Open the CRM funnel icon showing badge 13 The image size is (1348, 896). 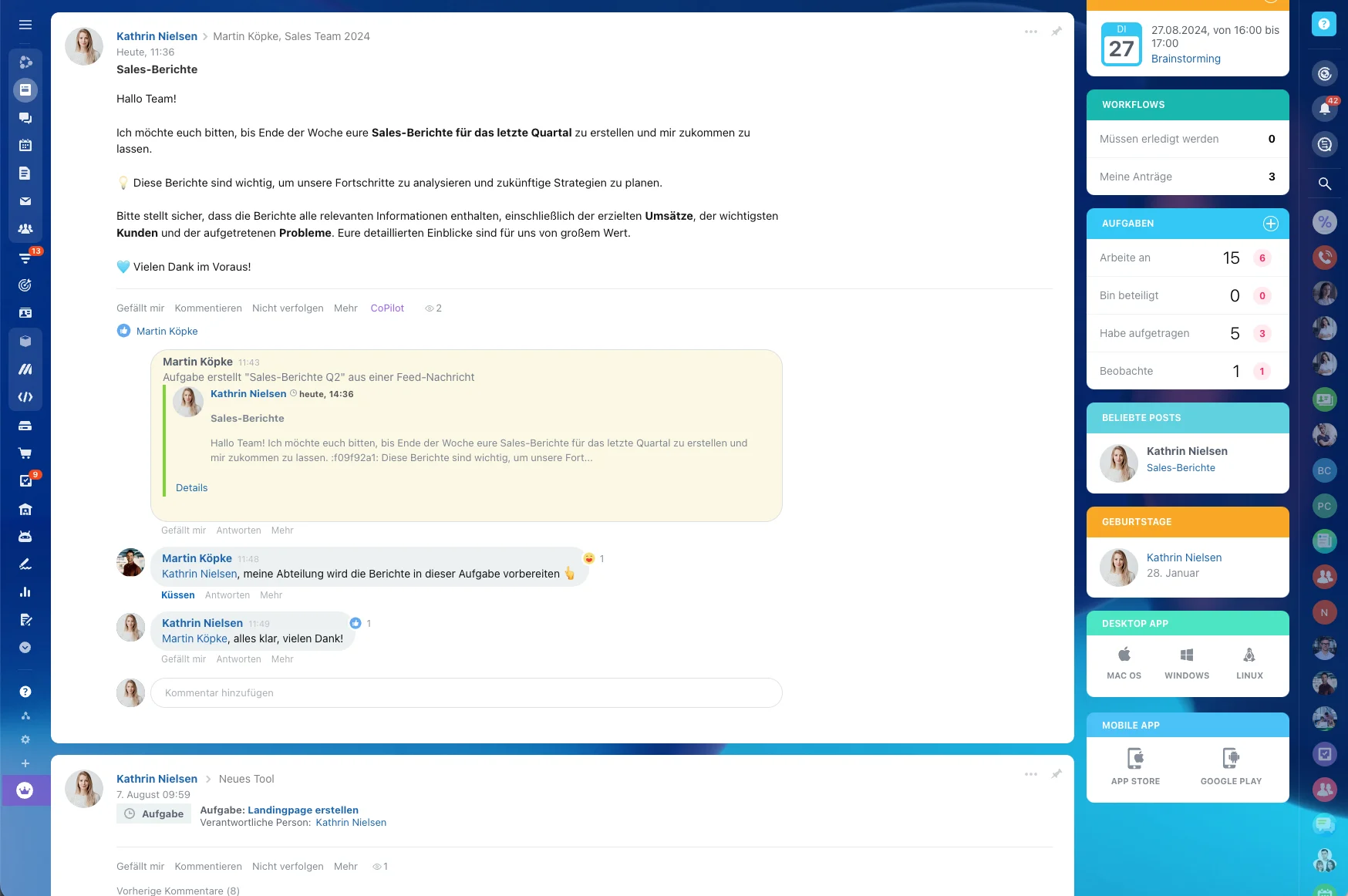(x=25, y=258)
